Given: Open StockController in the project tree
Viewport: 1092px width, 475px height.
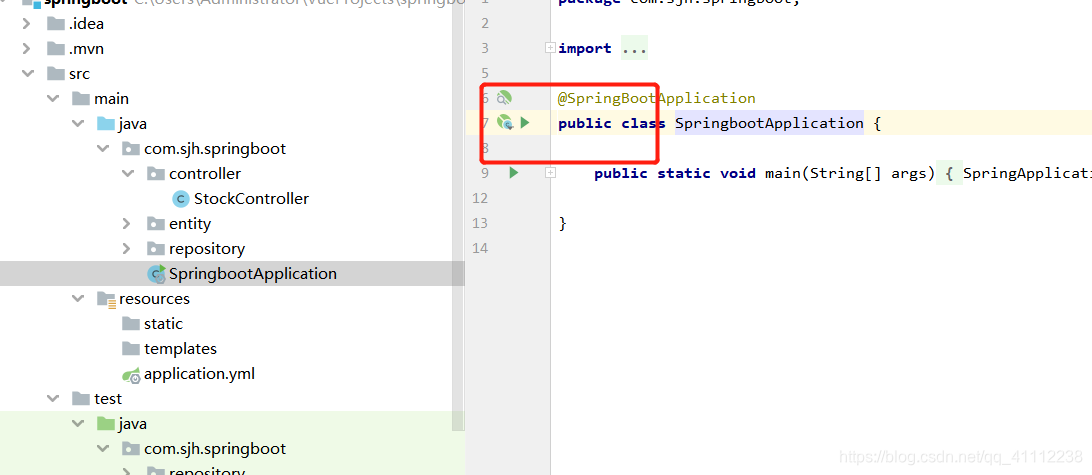Looking at the screenshot, I should 251,198.
